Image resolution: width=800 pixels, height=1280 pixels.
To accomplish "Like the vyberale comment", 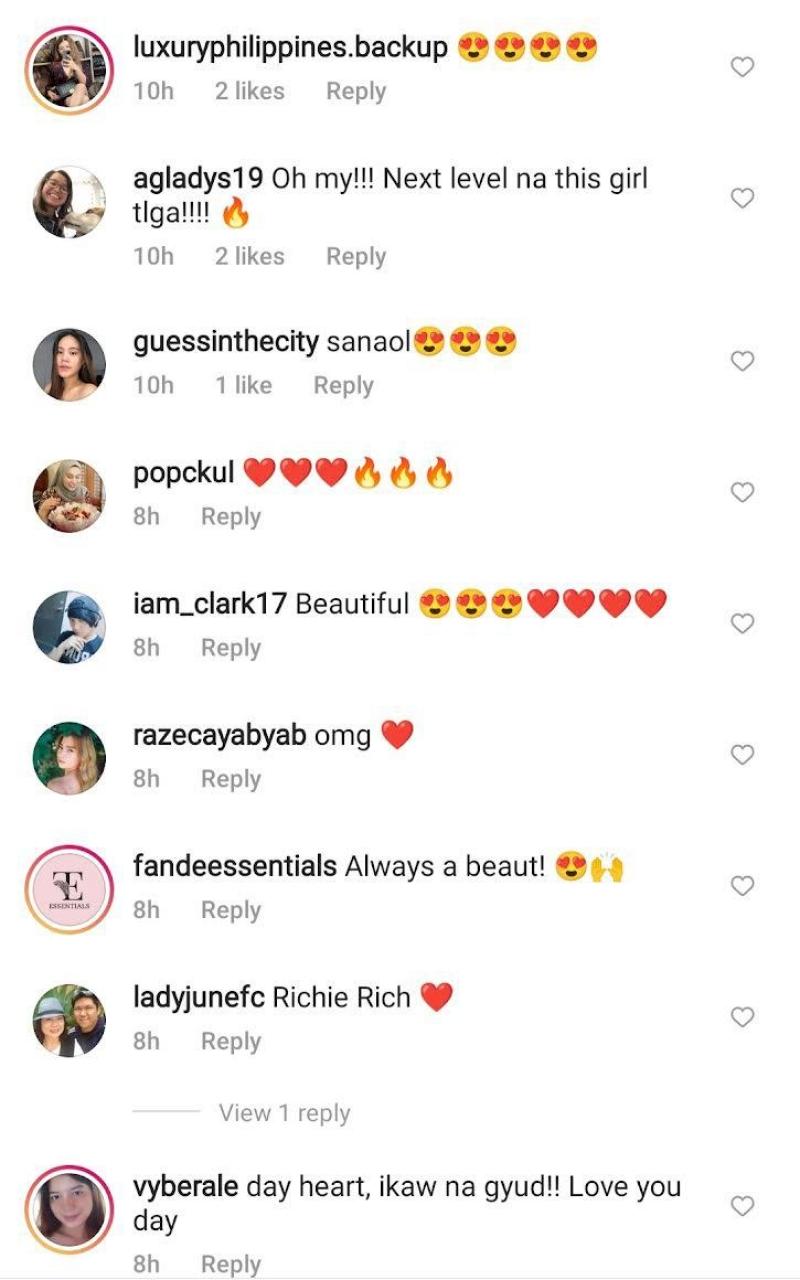I will pyautogui.click(x=742, y=1206).
